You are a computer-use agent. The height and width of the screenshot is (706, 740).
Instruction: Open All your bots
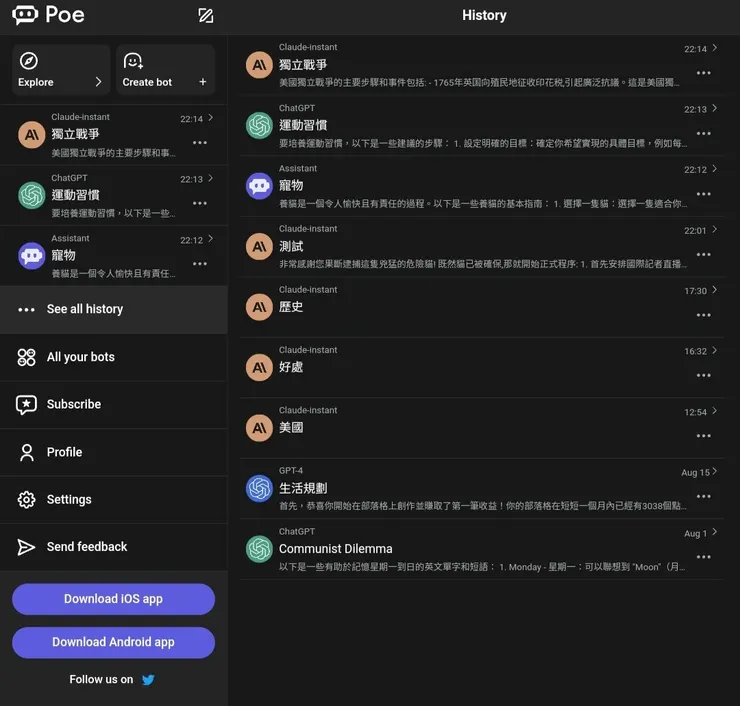[114, 357]
